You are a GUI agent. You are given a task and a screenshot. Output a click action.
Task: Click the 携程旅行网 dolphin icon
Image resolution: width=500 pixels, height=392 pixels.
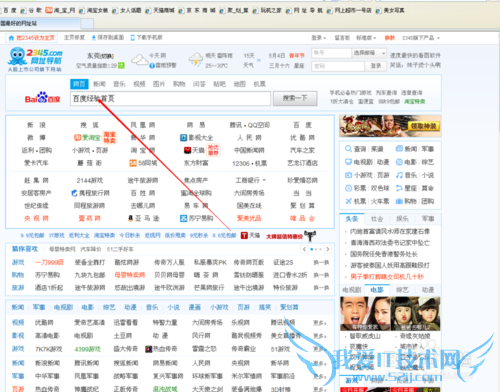(74, 193)
